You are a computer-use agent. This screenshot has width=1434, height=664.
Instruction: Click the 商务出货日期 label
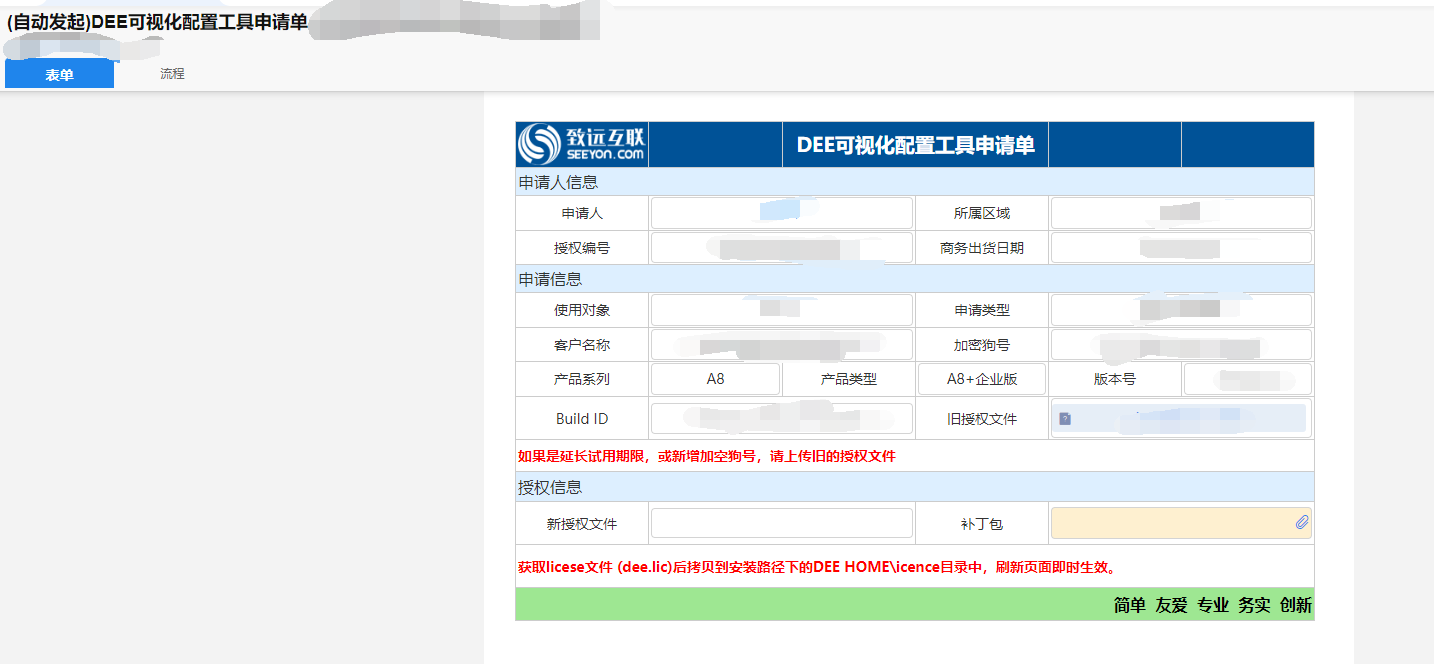click(x=982, y=248)
